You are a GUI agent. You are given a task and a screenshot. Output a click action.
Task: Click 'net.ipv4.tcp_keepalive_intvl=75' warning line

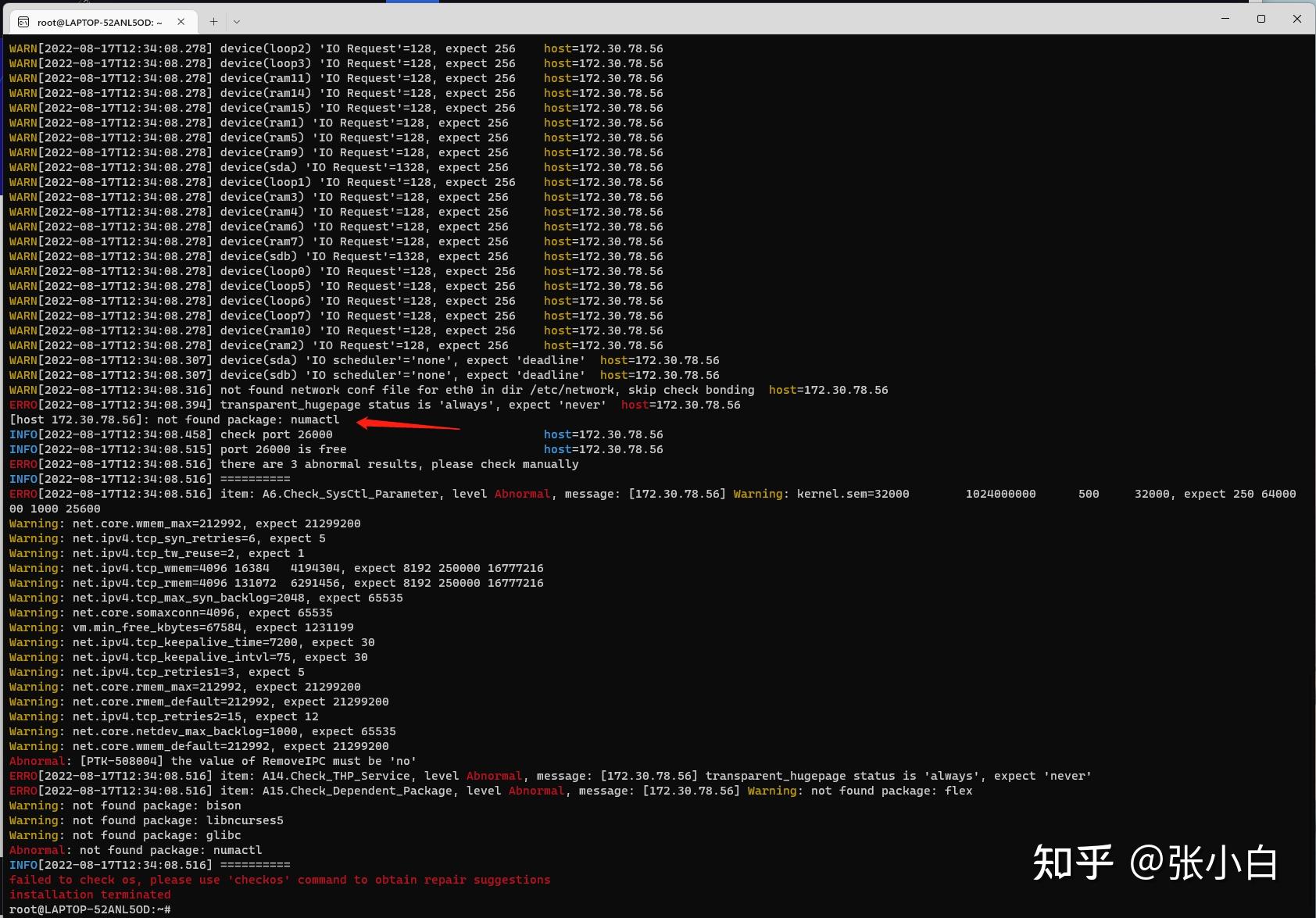(x=188, y=657)
